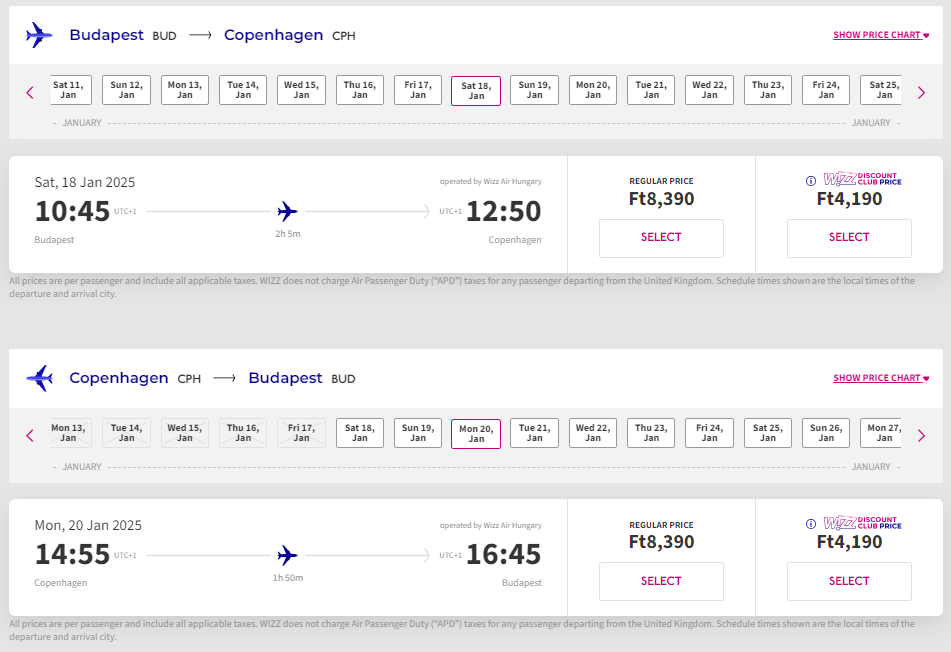Click the return flight airplane logo icon

(39, 378)
